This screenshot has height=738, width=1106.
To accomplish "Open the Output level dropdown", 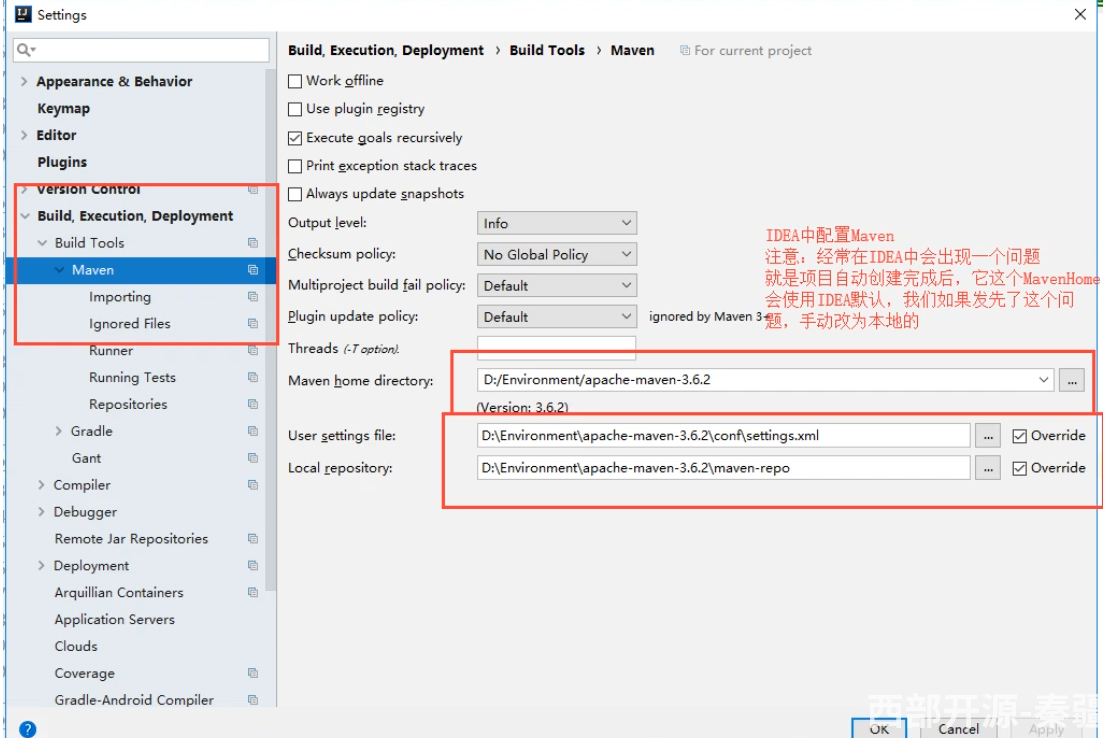I will tap(557, 223).
